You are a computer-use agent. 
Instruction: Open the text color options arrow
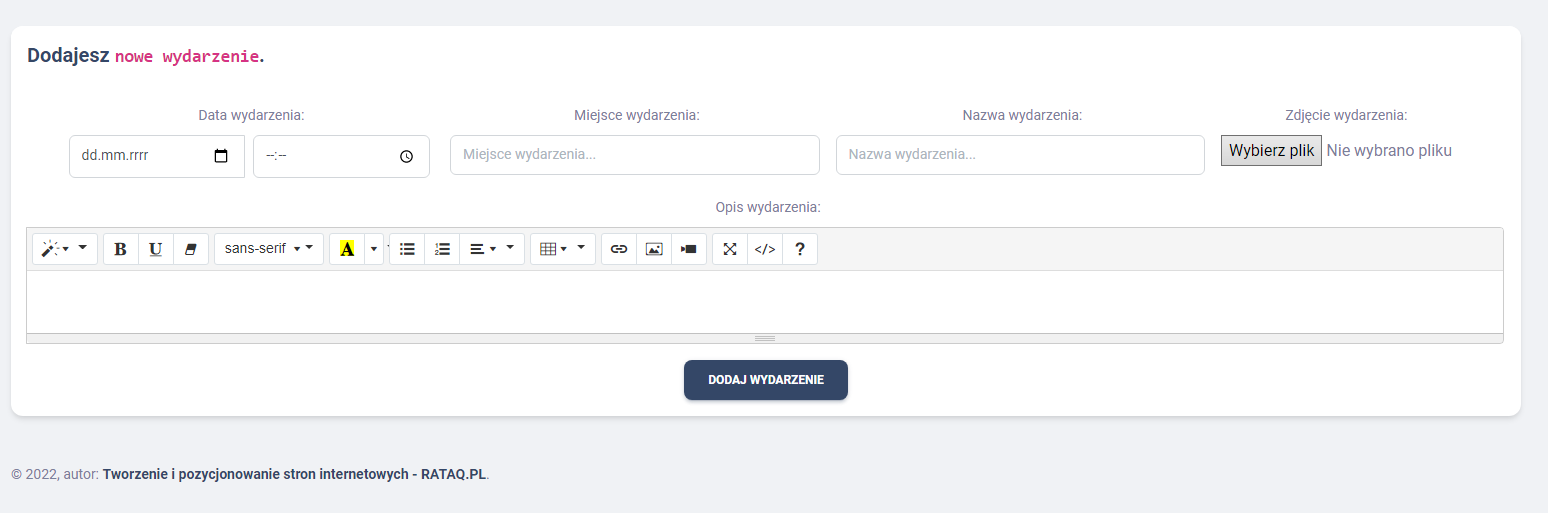(x=374, y=249)
